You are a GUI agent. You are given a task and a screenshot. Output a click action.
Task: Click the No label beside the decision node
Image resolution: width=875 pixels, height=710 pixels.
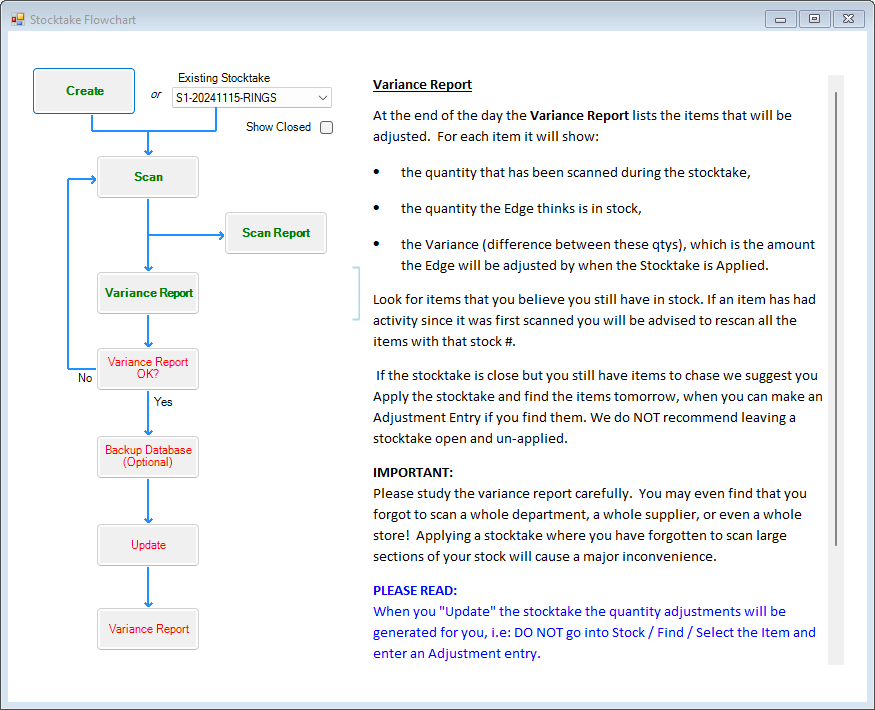click(84, 378)
